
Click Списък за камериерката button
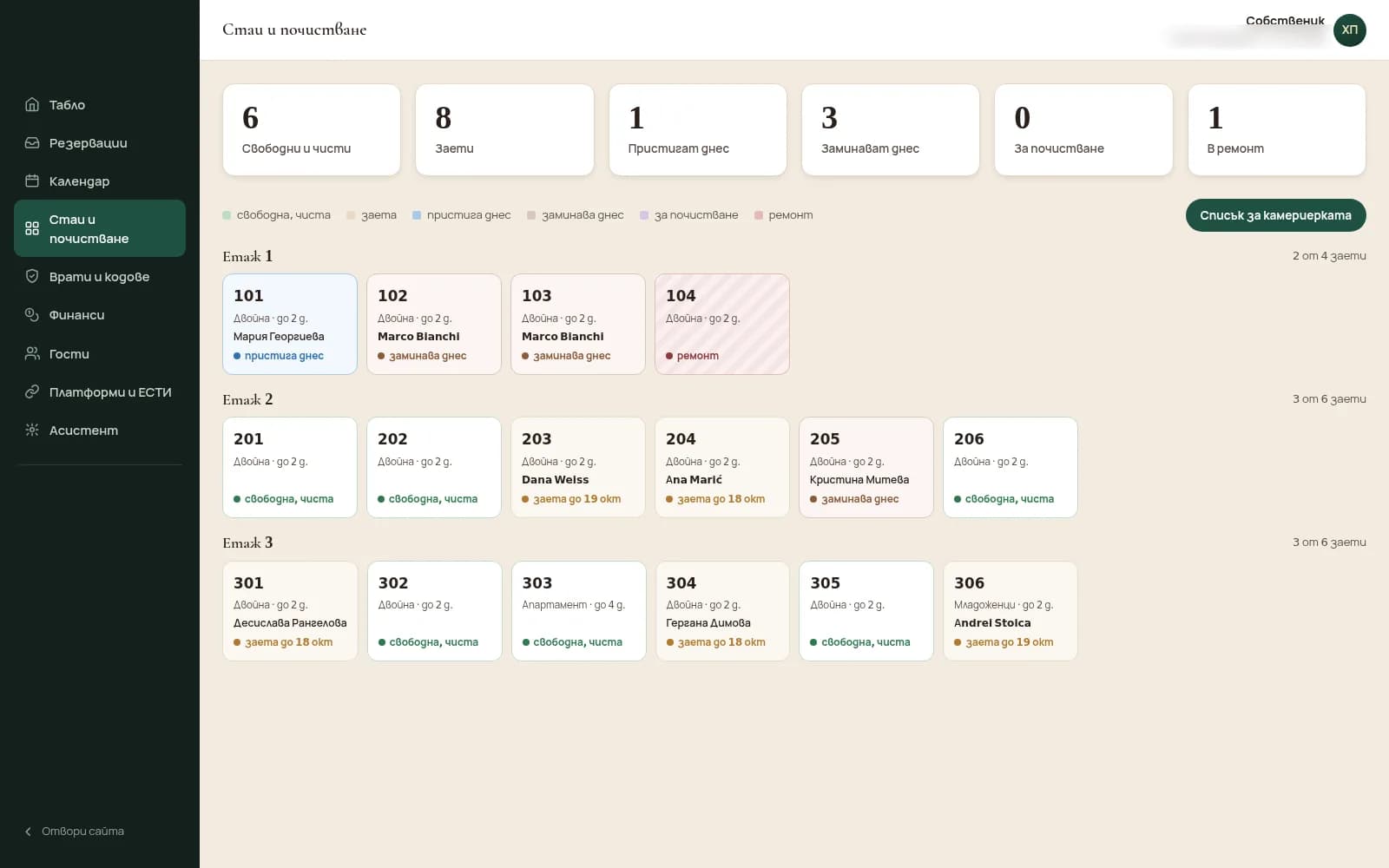click(x=1275, y=215)
